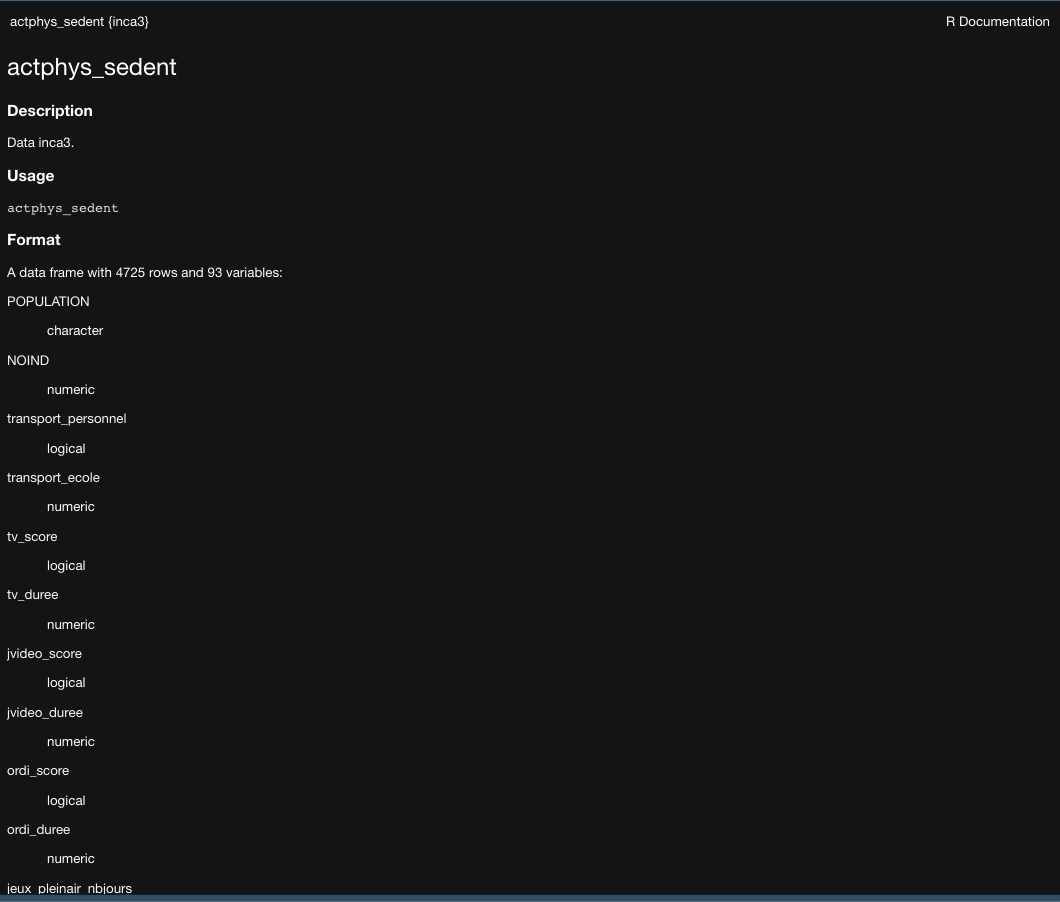
Task: Click the actphys_sedent {inca3} package header
Action: 79,21
